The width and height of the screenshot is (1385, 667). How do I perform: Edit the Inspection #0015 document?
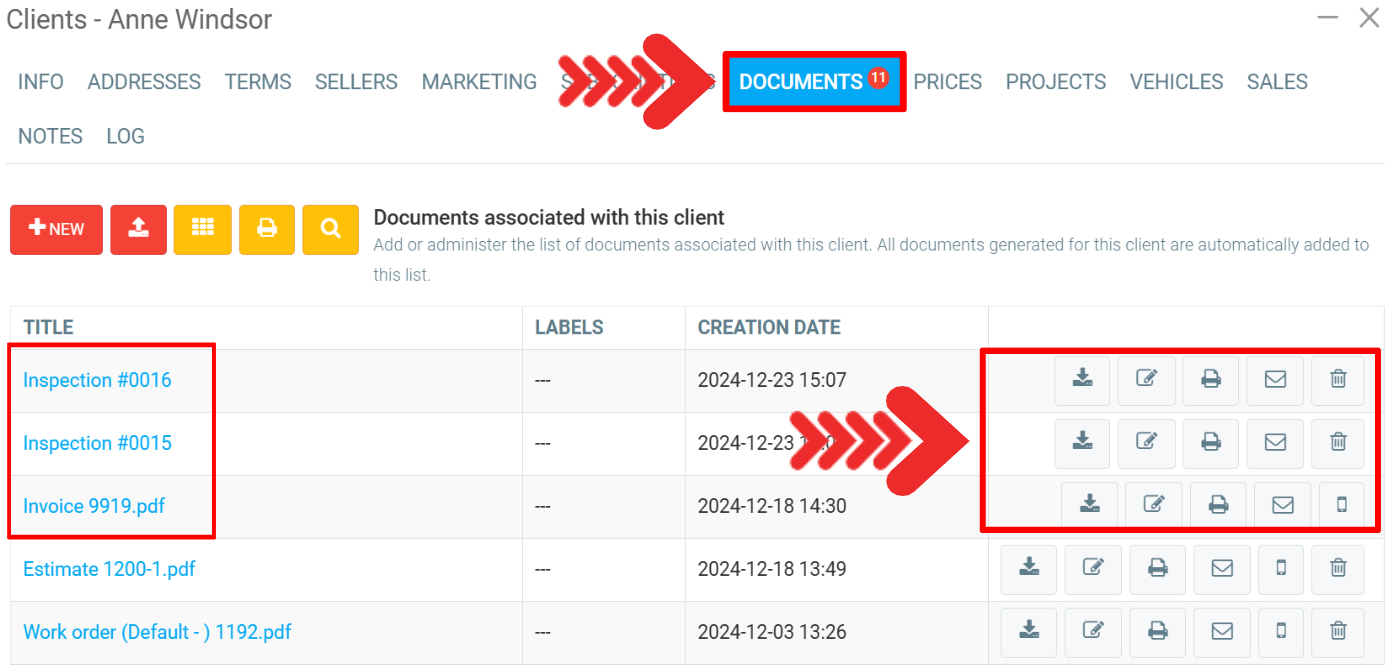1146,442
